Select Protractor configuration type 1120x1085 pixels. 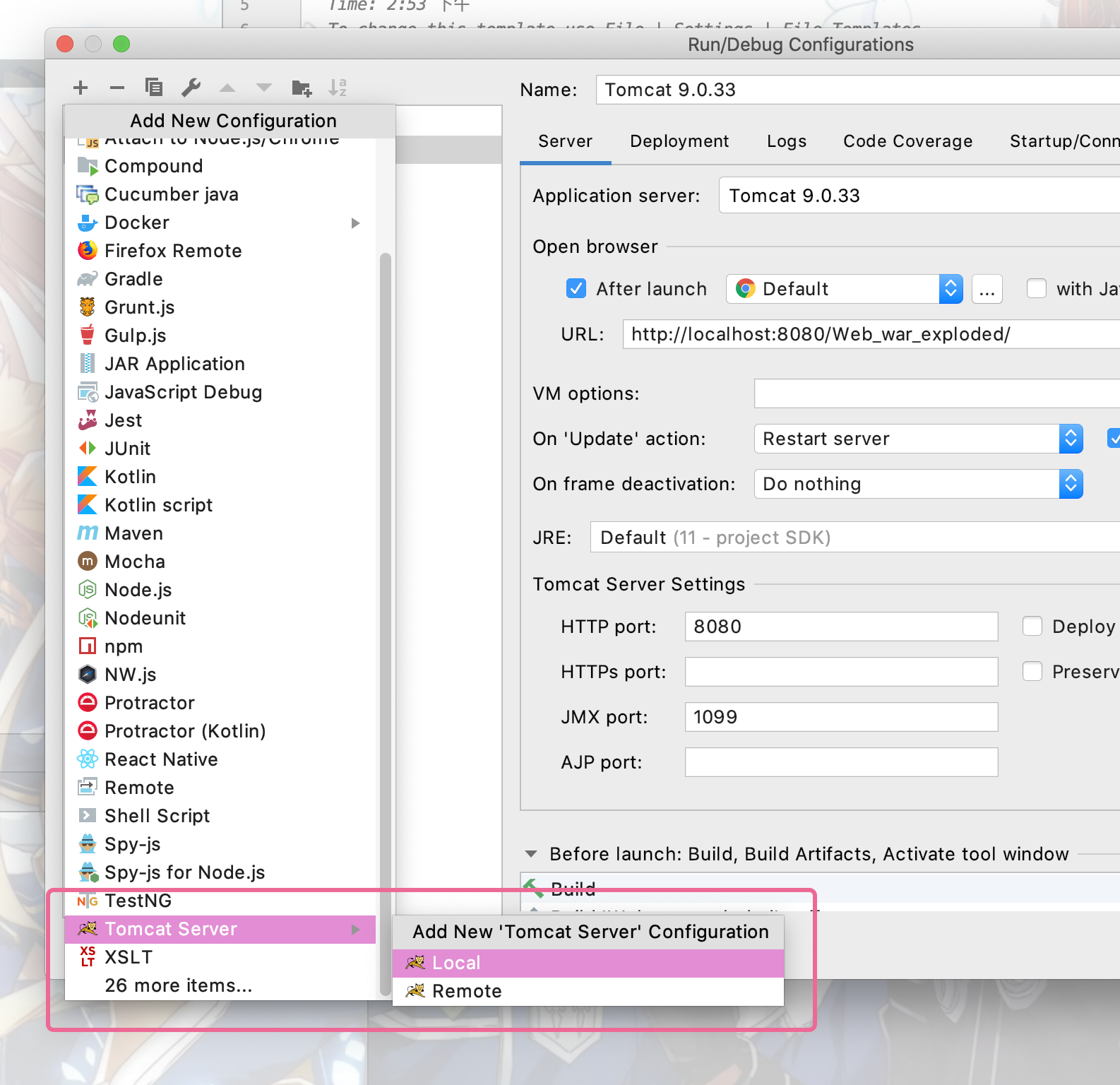pyautogui.click(x=220, y=703)
